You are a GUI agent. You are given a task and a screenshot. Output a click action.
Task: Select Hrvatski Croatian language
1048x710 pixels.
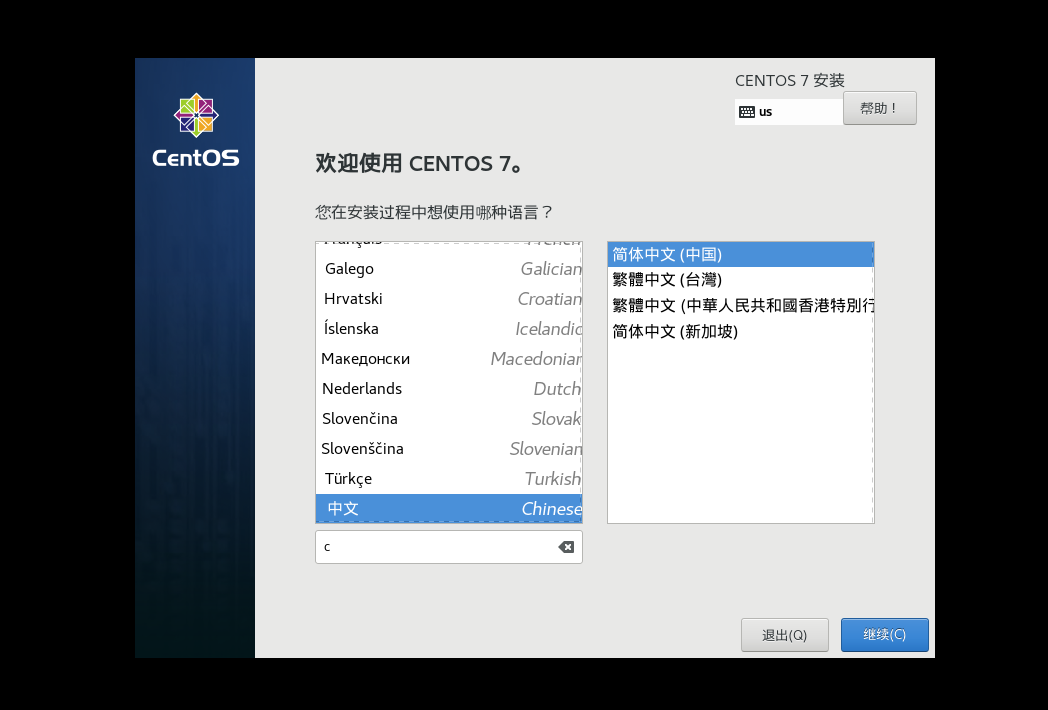tap(448, 299)
